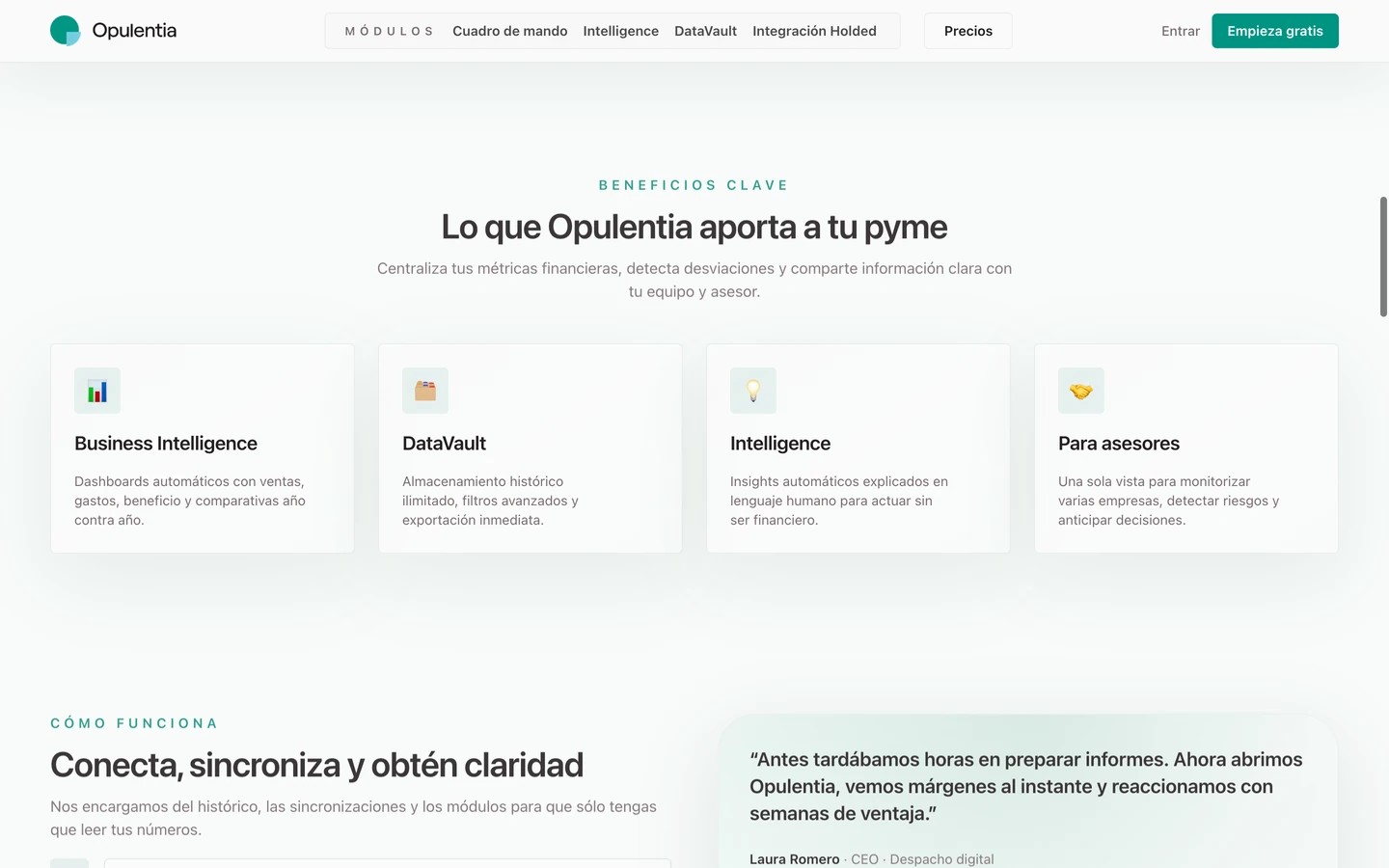Viewport: 1389px width, 868px height.
Task: Click the heading Conecta, sincroniza y obtén claridad
Action: click(x=316, y=765)
